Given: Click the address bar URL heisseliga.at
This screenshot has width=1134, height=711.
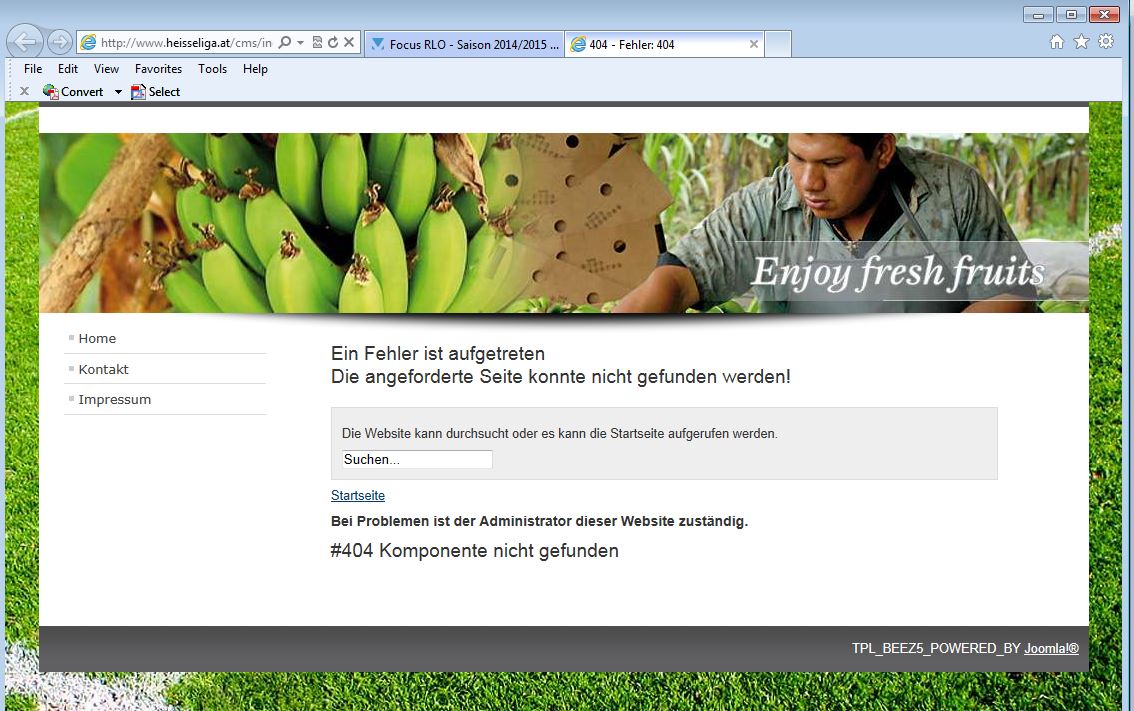Looking at the screenshot, I should tap(186, 43).
